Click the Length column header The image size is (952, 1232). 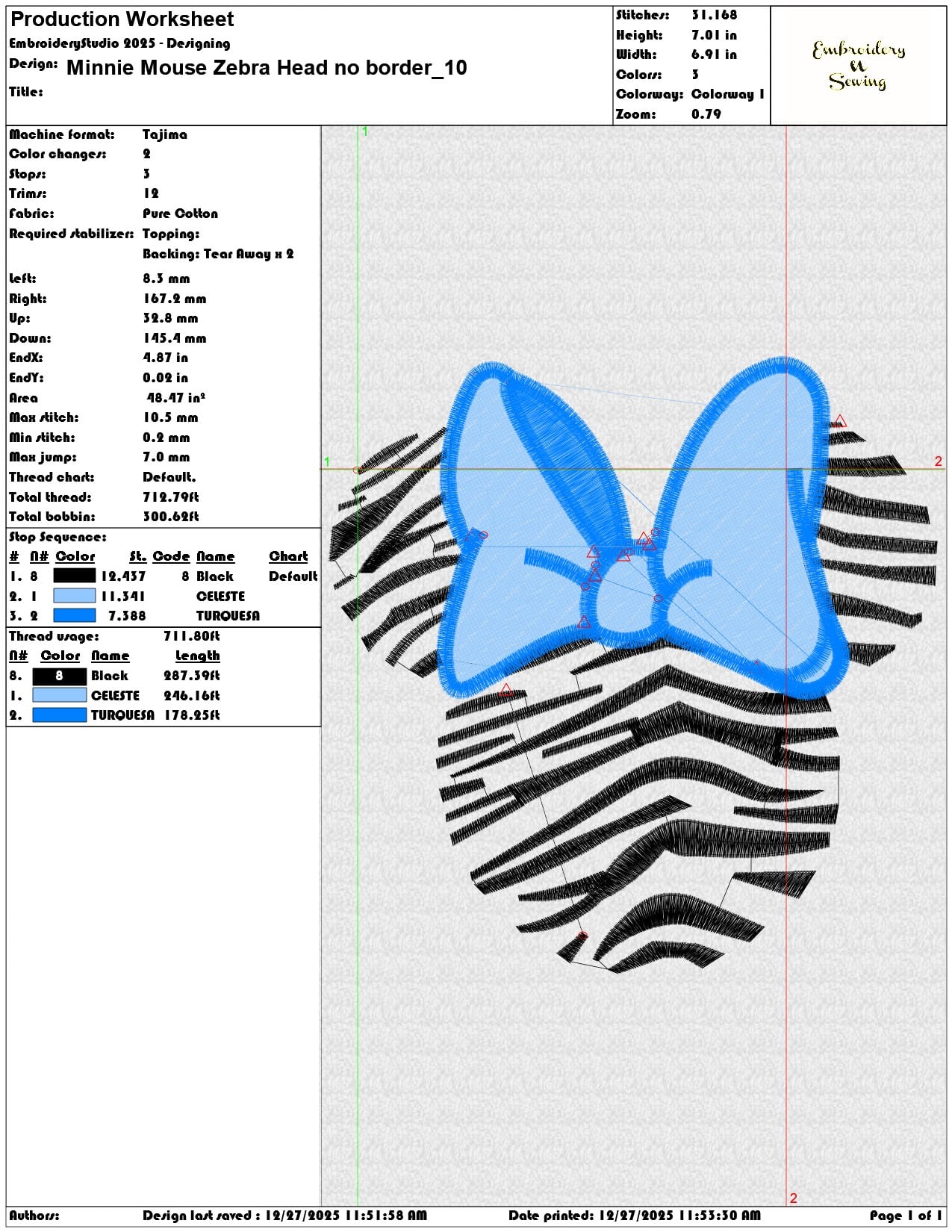tap(197, 656)
